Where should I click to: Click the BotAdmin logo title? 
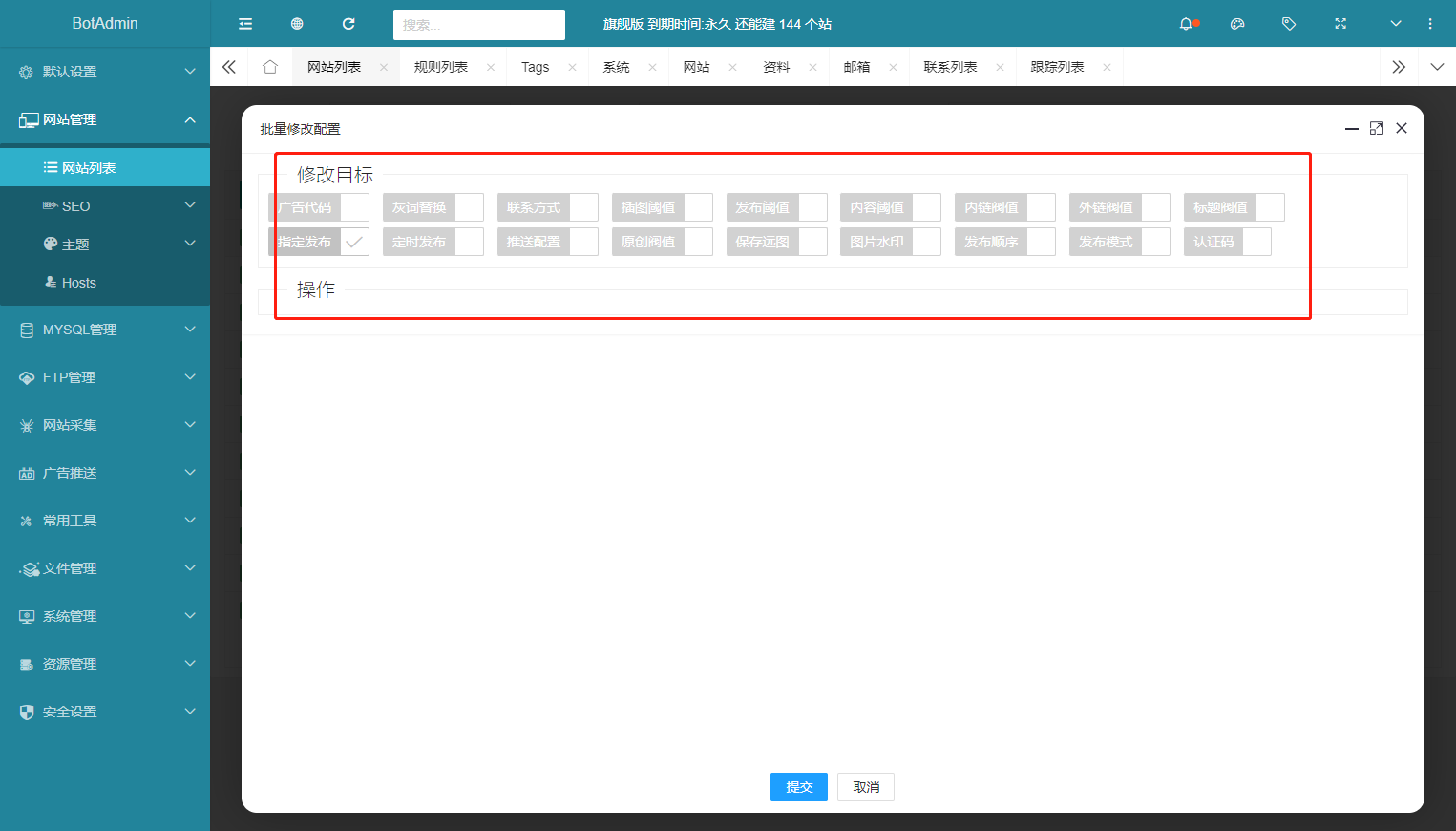[x=105, y=23]
